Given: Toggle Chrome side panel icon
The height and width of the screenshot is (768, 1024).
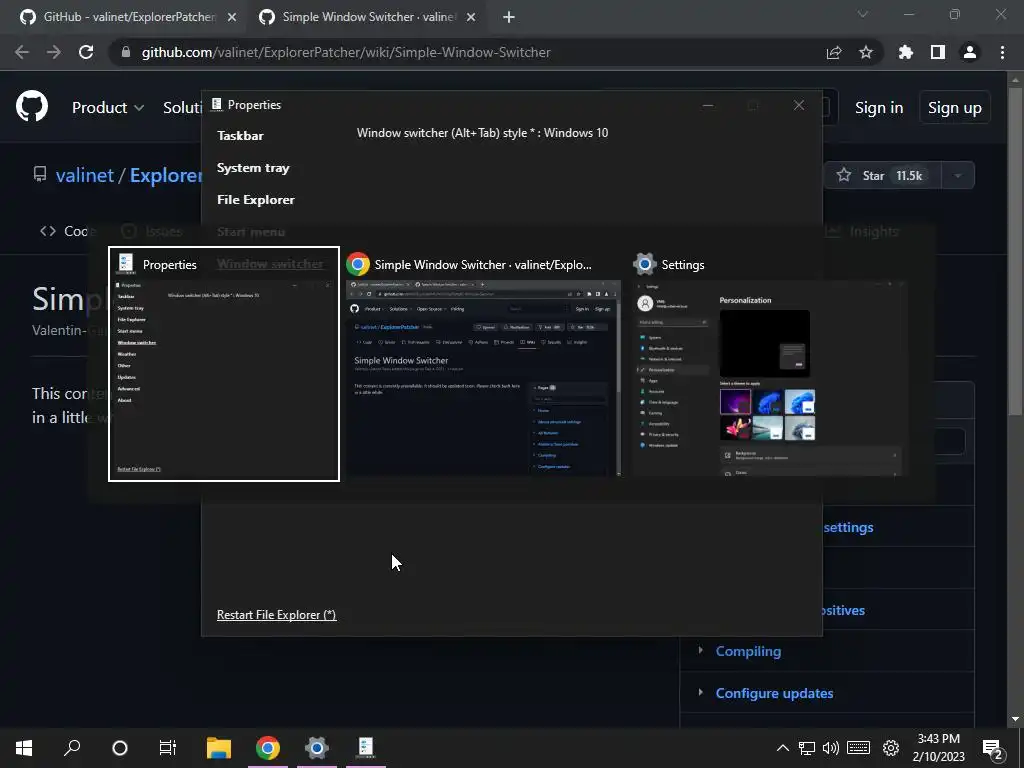Looking at the screenshot, I should (938, 52).
